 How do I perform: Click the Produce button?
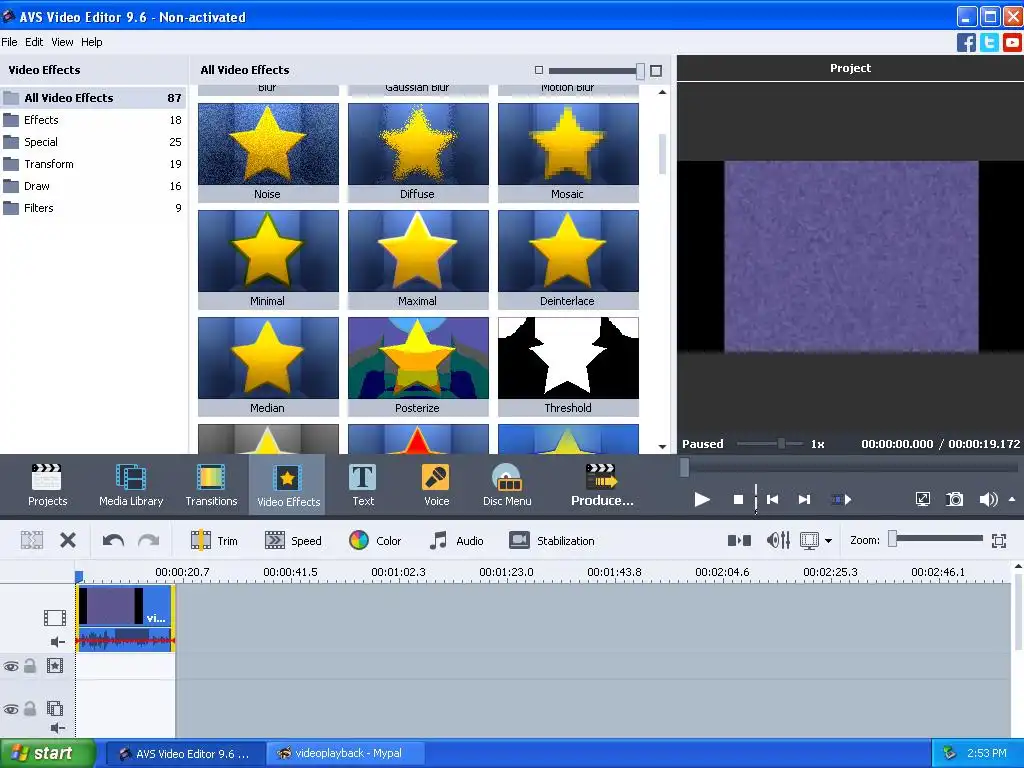pos(601,485)
